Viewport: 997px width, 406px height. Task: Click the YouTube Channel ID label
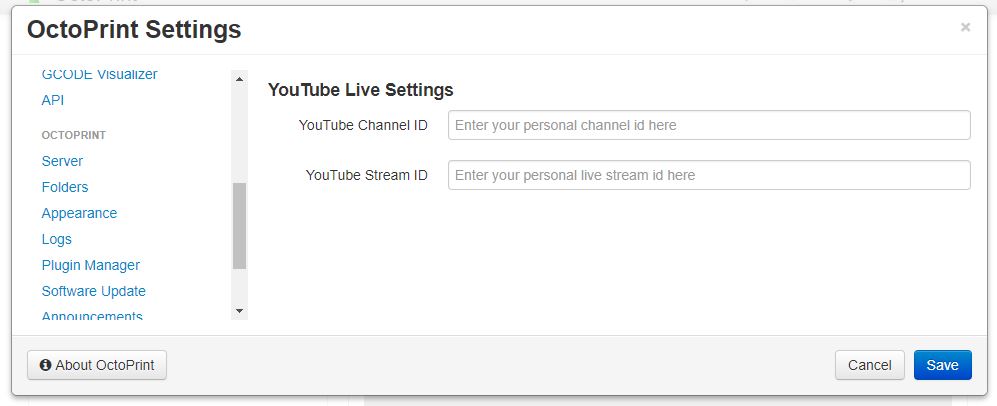pyautogui.click(x=363, y=125)
